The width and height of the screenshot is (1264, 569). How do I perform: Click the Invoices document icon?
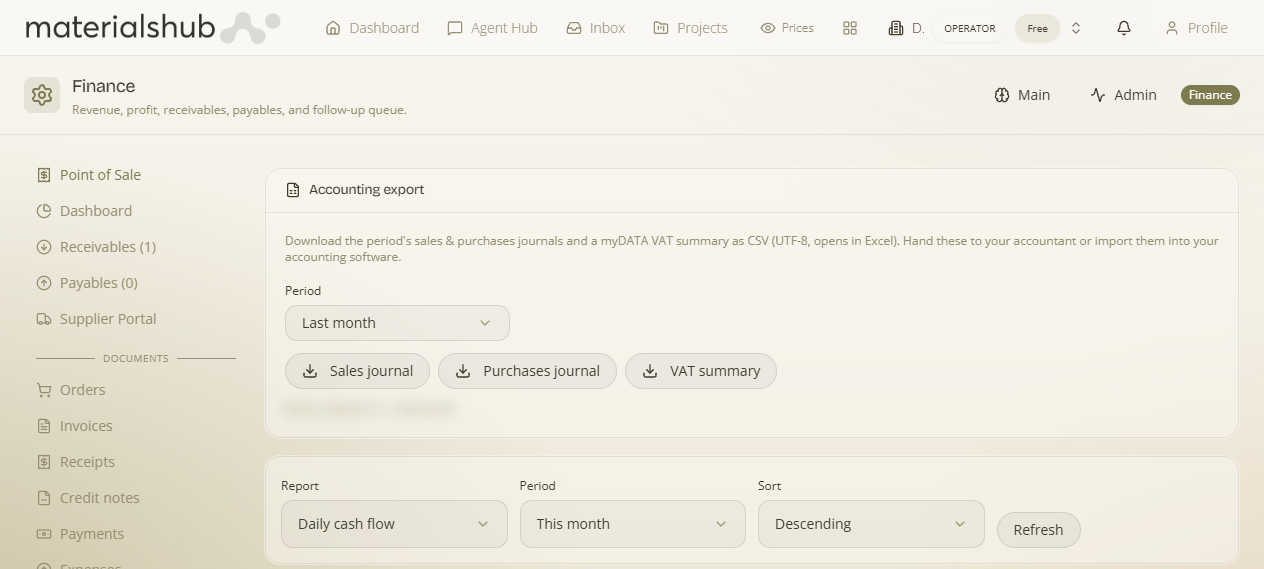[44, 426]
